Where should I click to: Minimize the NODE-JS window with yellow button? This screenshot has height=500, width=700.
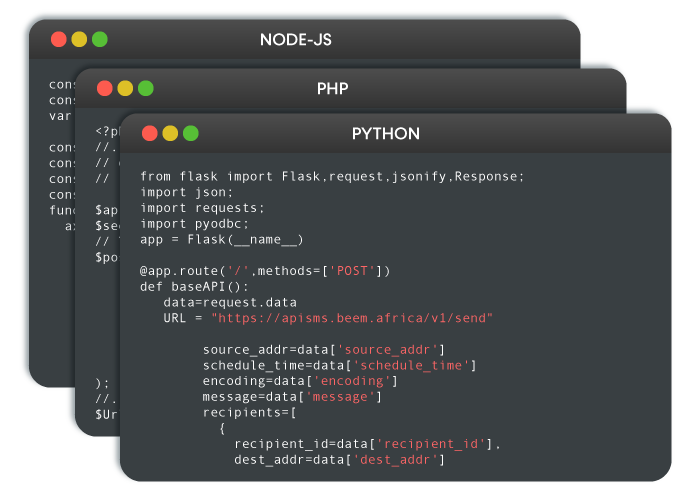point(79,39)
